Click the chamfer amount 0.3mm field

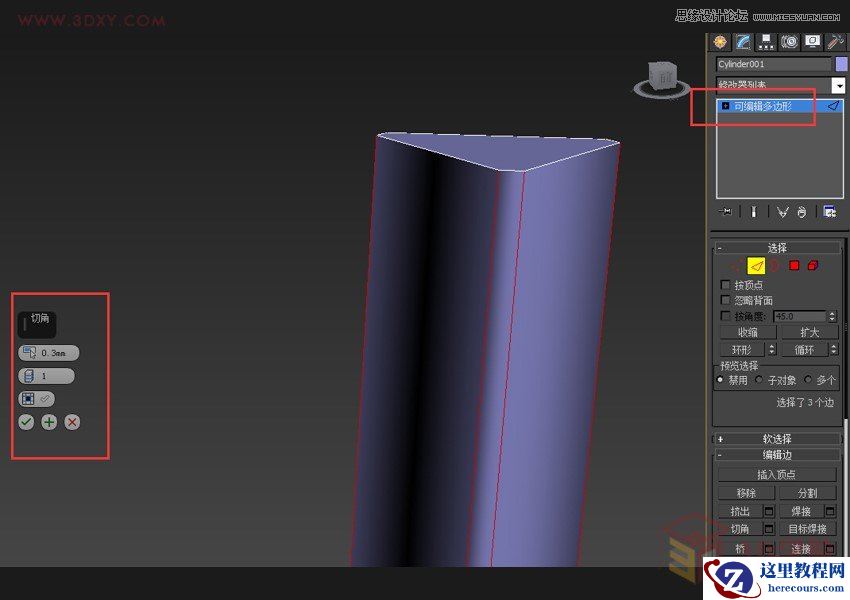55,352
